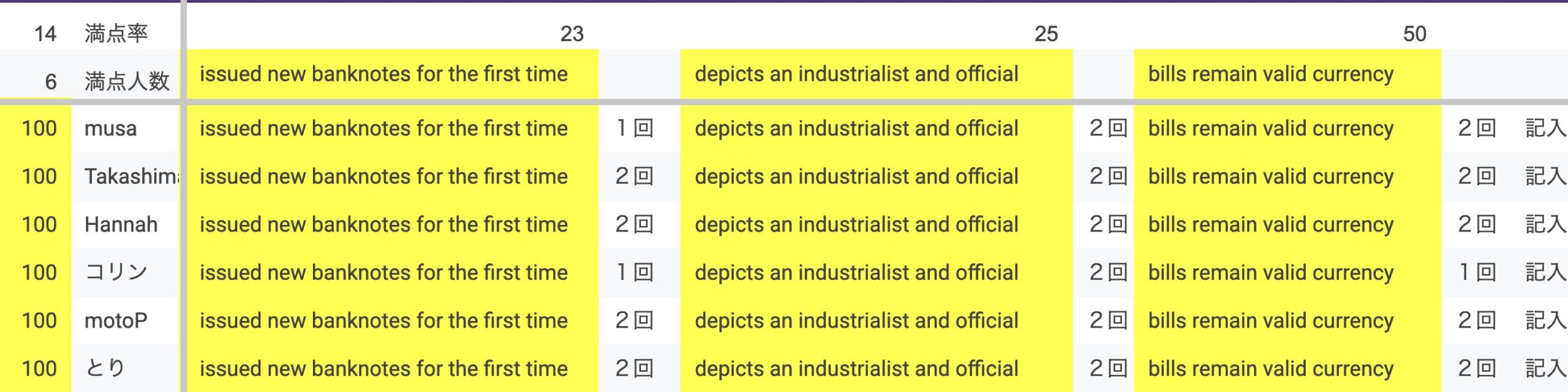Click コリン's 'bills remain valid currency' cell

click(x=1271, y=273)
